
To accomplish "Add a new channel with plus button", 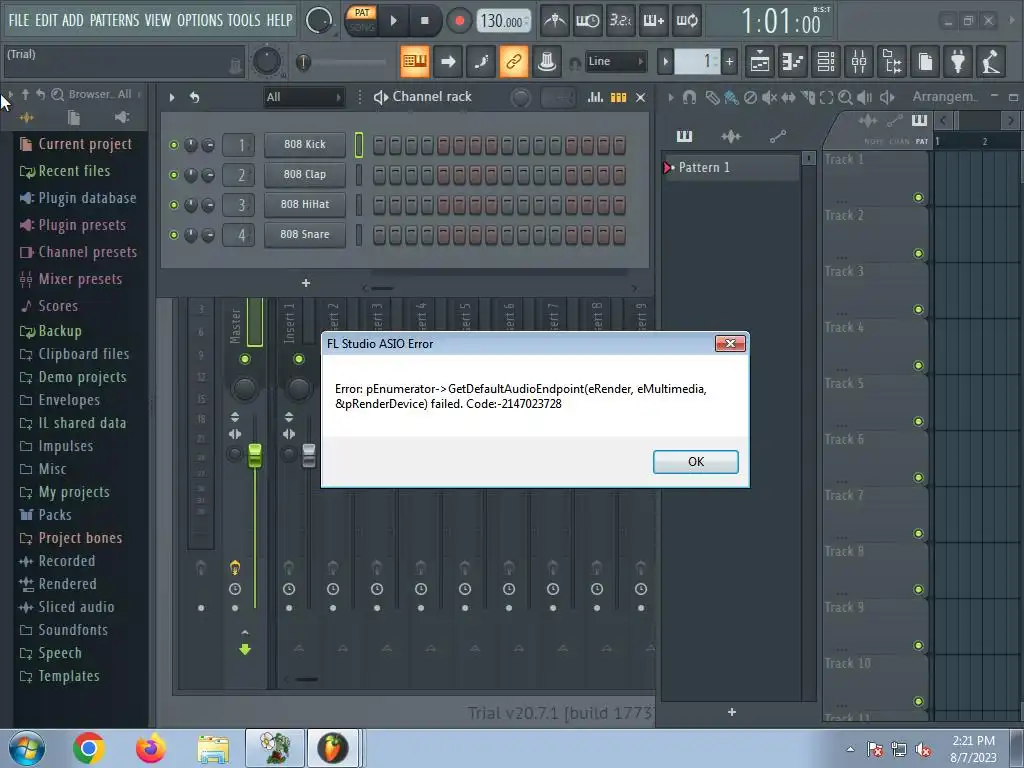I will 306,283.
